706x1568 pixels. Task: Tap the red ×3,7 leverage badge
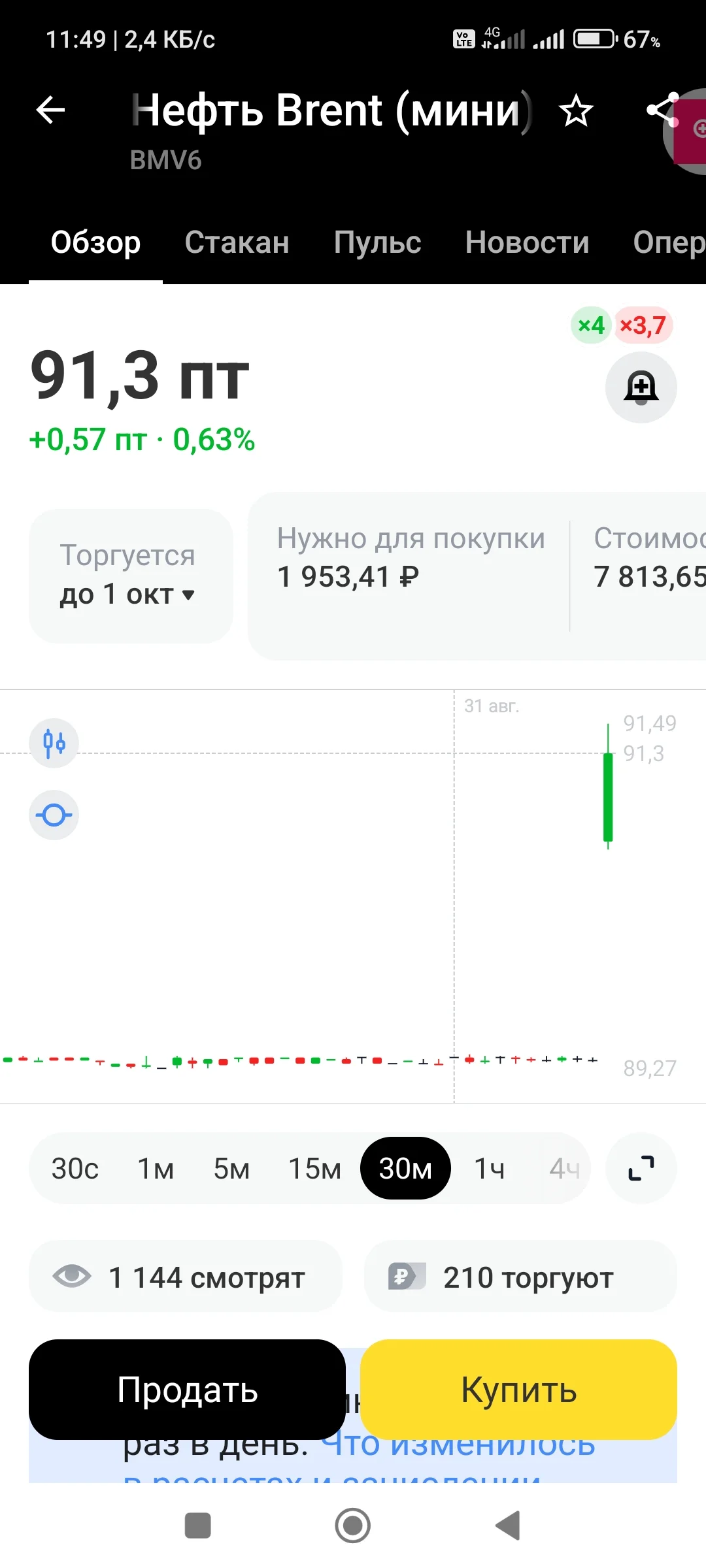[x=643, y=325]
